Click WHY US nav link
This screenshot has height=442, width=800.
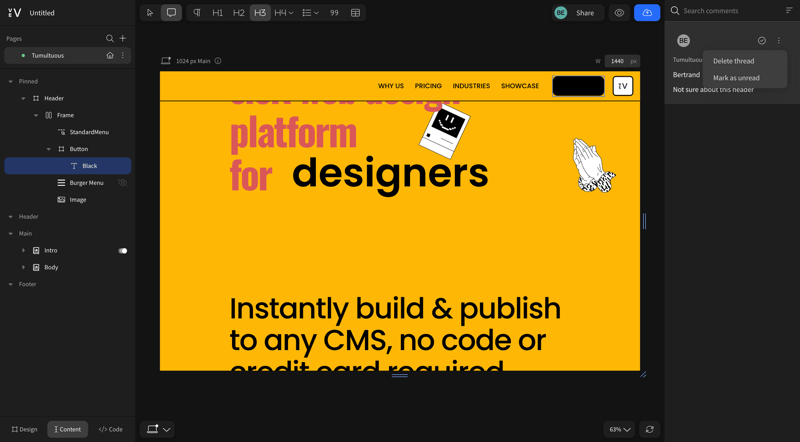tap(391, 86)
